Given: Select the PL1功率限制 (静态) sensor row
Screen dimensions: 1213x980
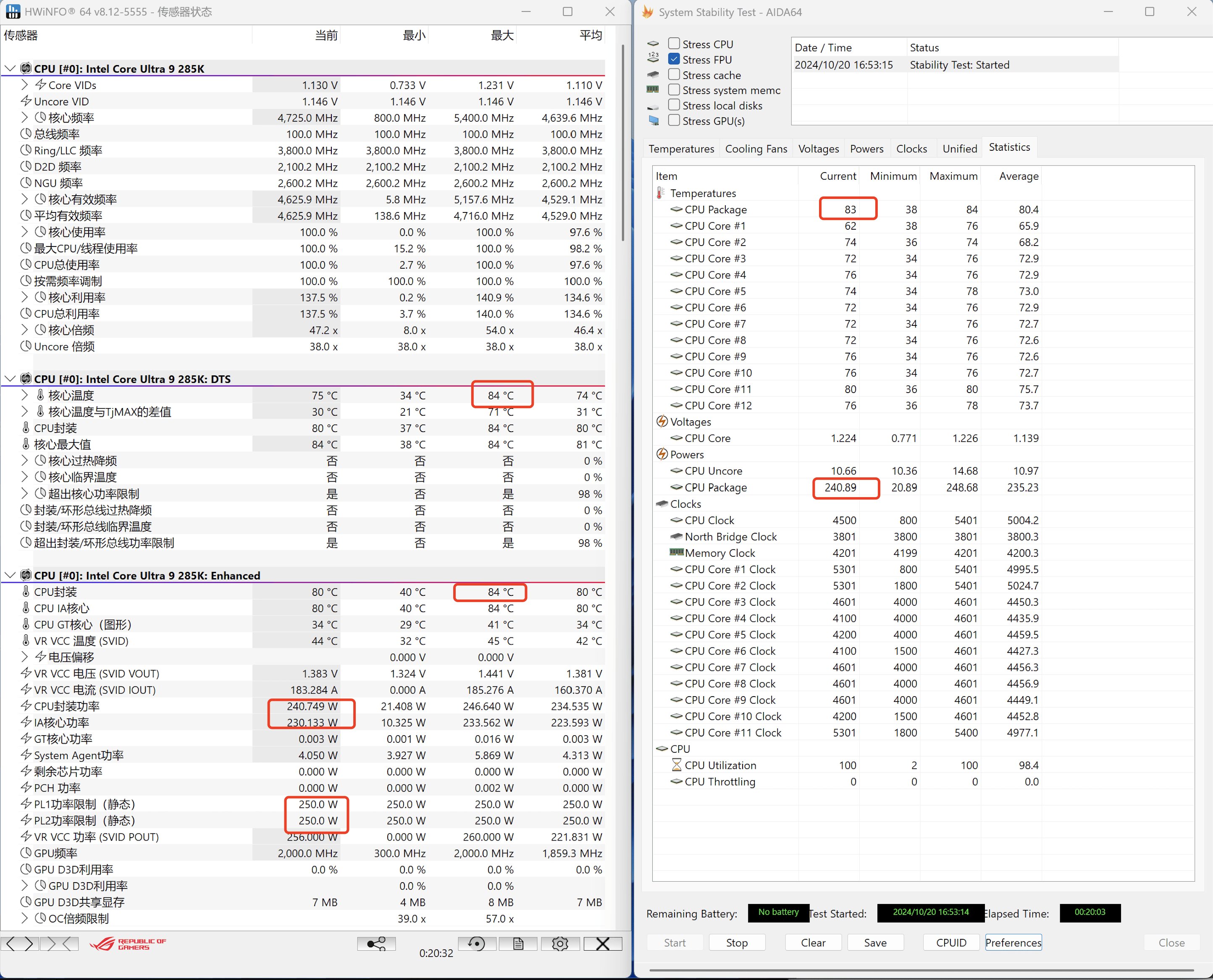Looking at the screenshot, I should (x=303, y=804).
